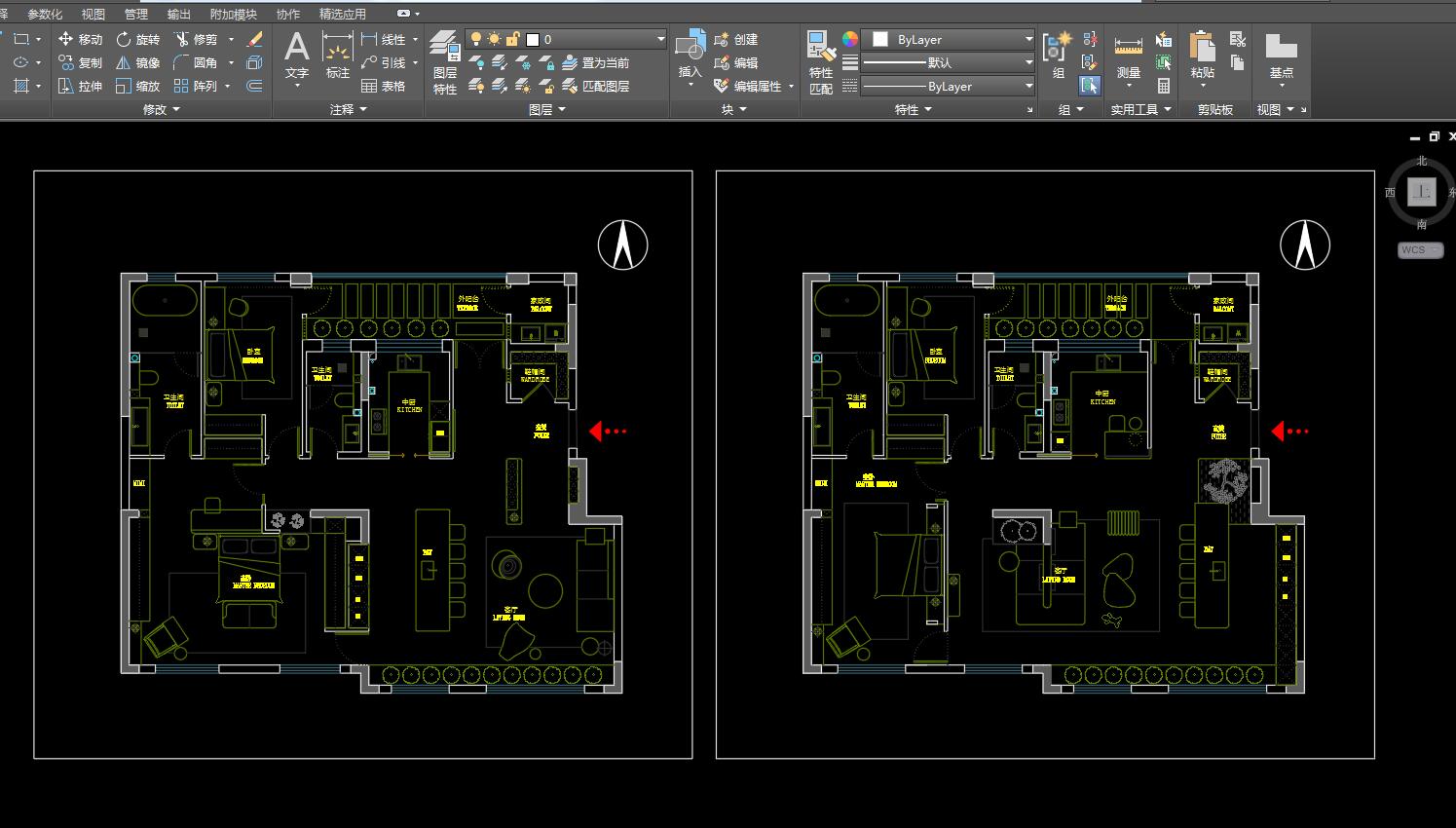
Task: Click the Erase tool icon
Action: (255, 39)
